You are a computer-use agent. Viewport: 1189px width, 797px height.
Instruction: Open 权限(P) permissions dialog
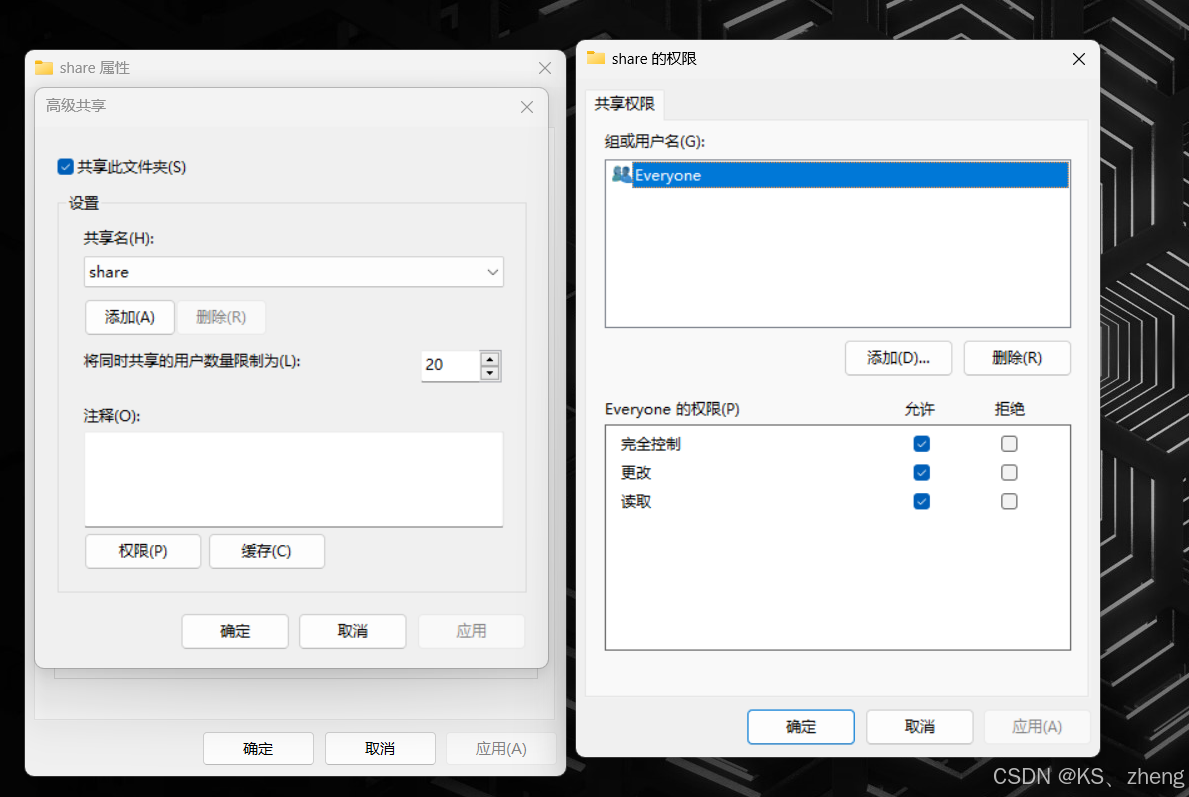(143, 551)
